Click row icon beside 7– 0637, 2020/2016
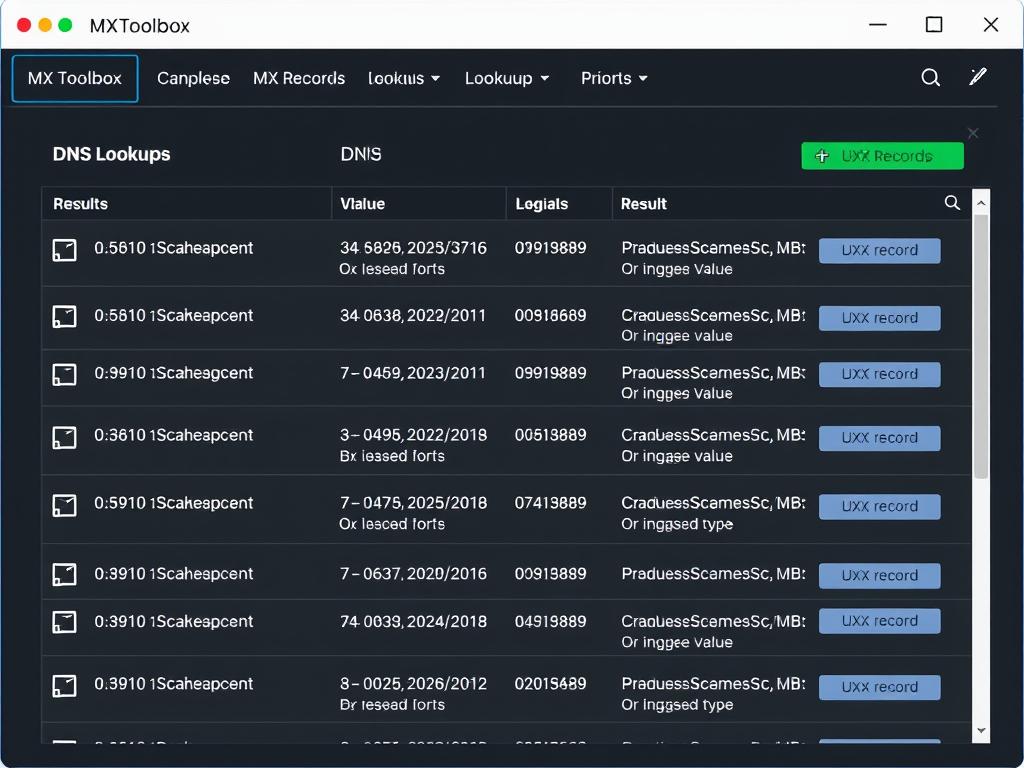 [65, 575]
